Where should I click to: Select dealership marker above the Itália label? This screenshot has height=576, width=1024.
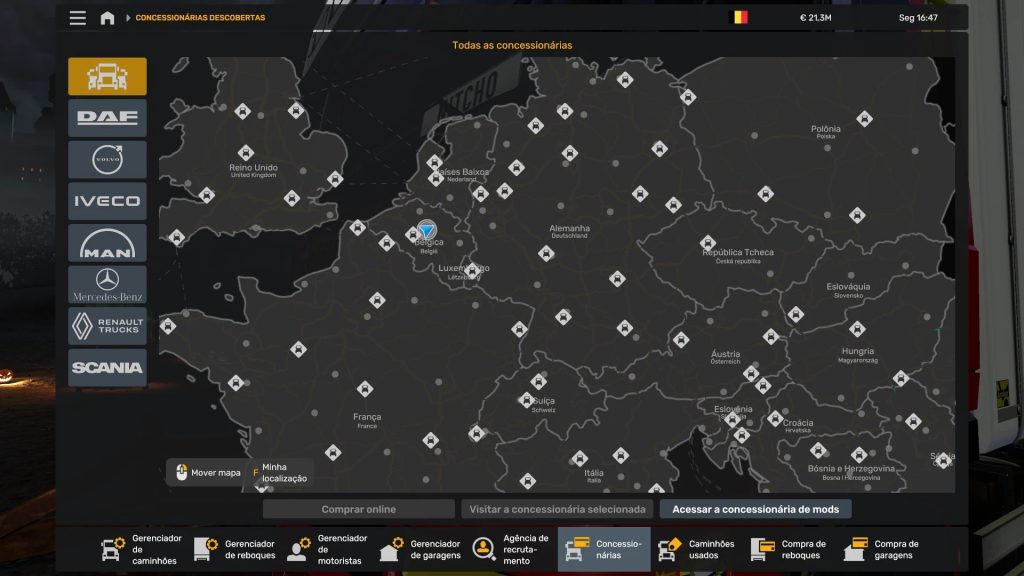[x=579, y=458]
